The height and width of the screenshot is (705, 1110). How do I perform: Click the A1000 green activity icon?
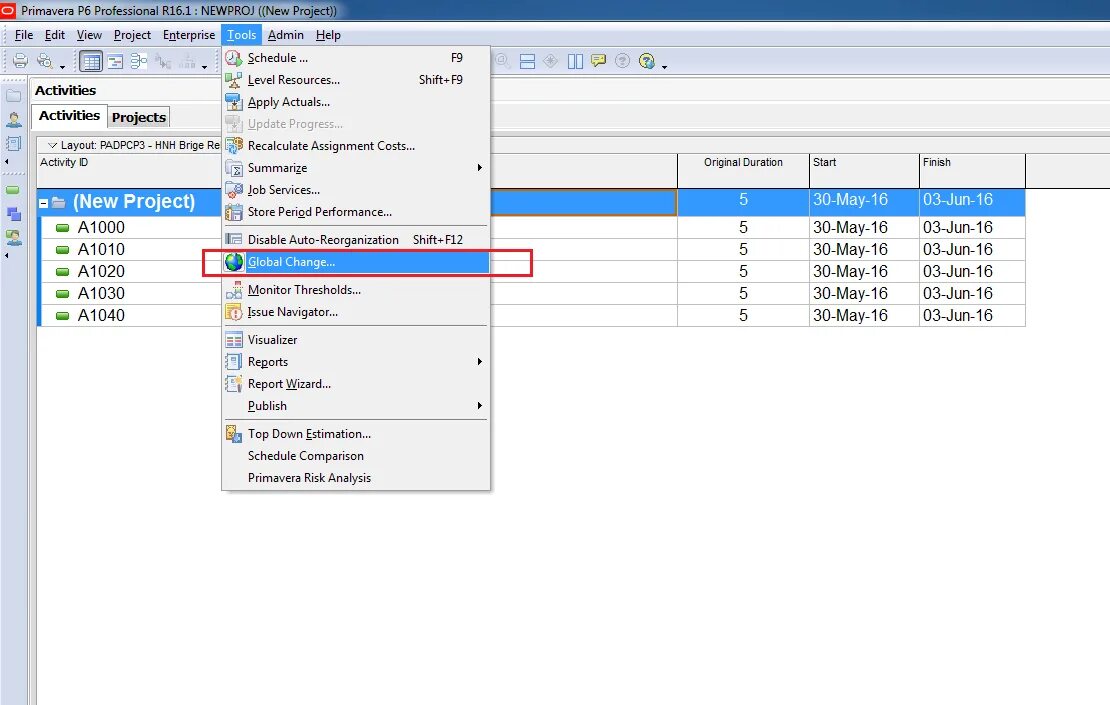point(62,228)
